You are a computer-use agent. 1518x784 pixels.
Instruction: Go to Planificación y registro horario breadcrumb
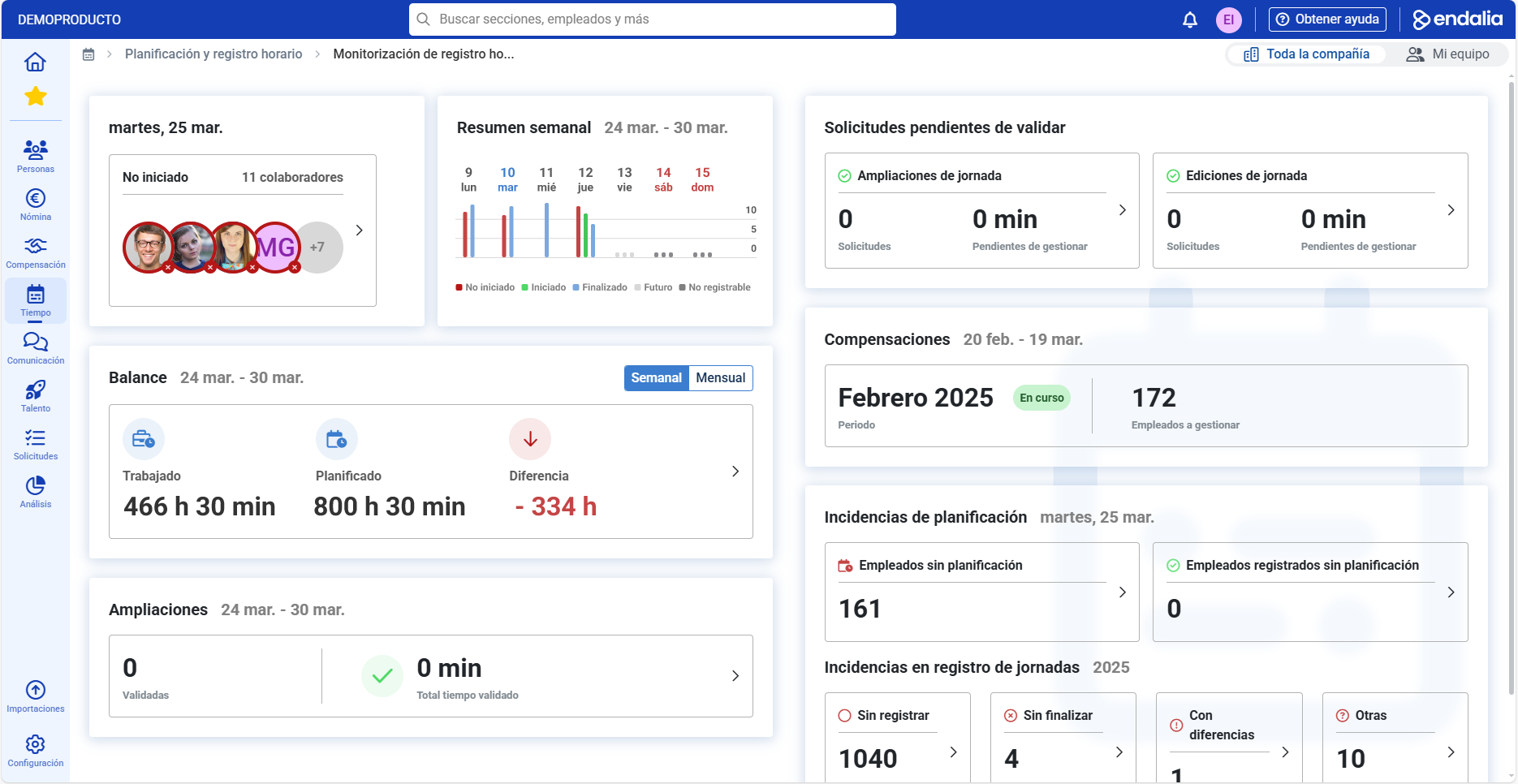pos(213,54)
